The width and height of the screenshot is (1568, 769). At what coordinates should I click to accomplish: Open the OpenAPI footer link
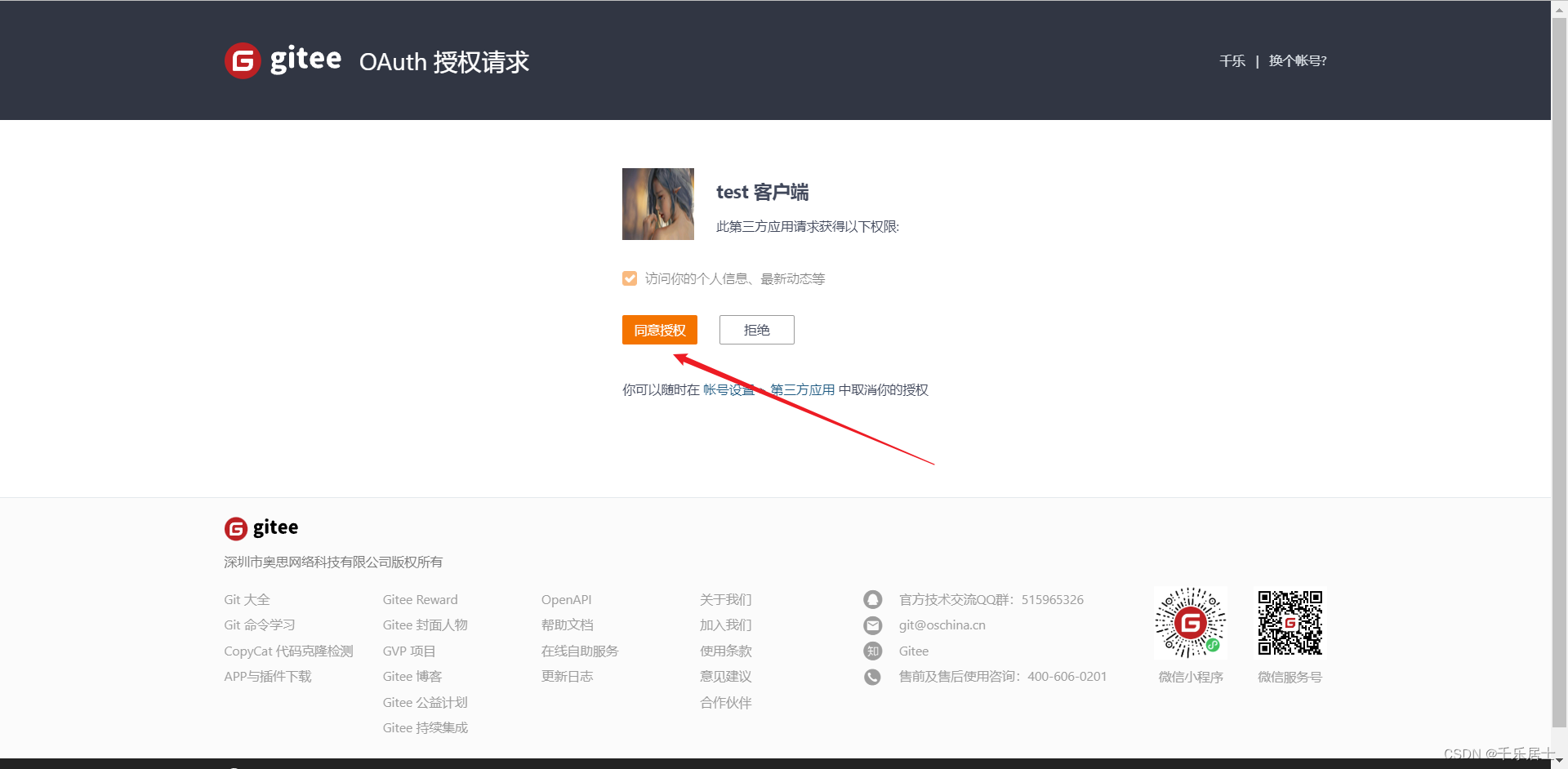(x=566, y=599)
